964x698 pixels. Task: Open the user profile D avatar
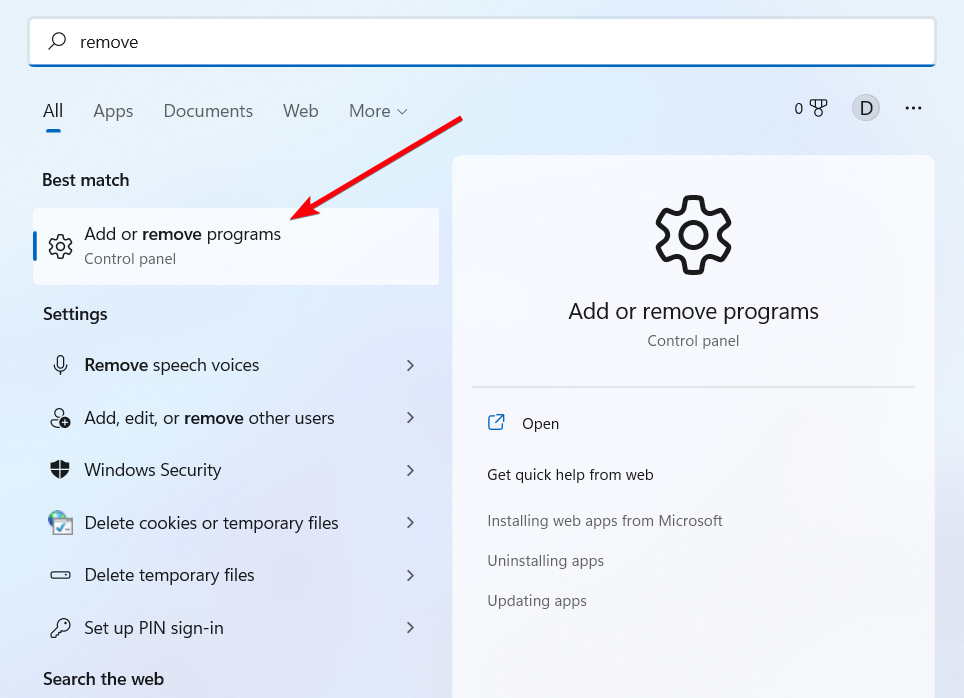865,108
